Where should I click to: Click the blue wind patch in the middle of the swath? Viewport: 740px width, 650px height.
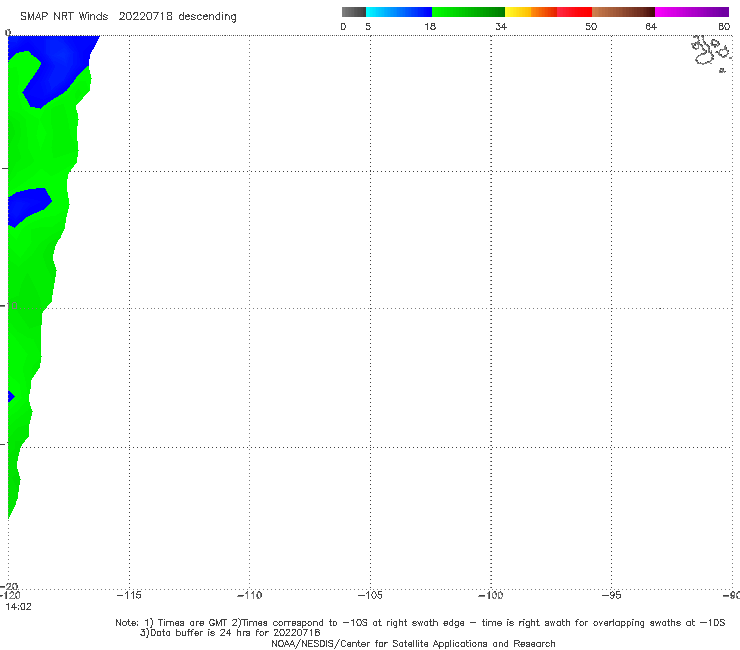[29, 206]
